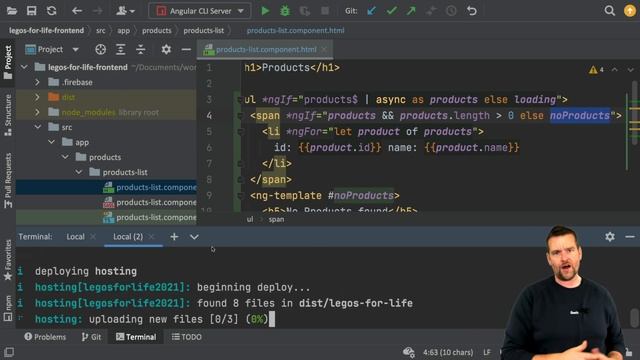This screenshot has width=640, height=360.
Task: Switch to the Local (2) terminal tab
Action: (x=128, y=237)
